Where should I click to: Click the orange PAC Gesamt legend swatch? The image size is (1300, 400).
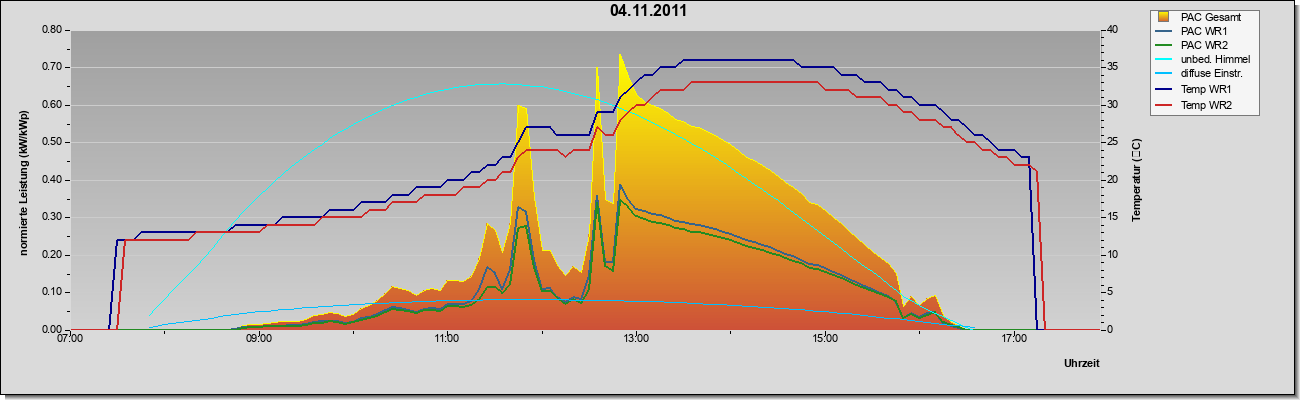(x=1165, y=17)
